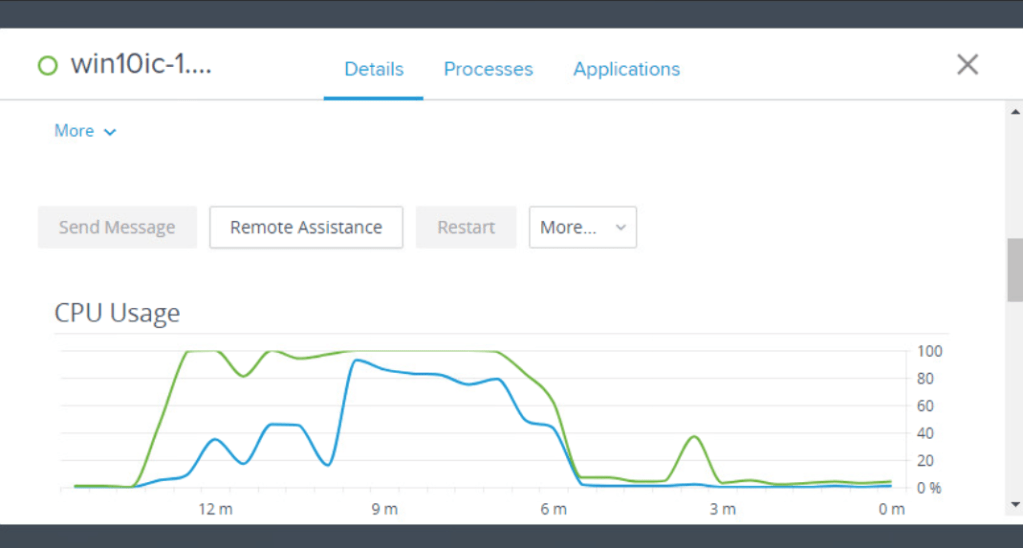
Task: Close the machine details panel
Action: coord(967,65)
